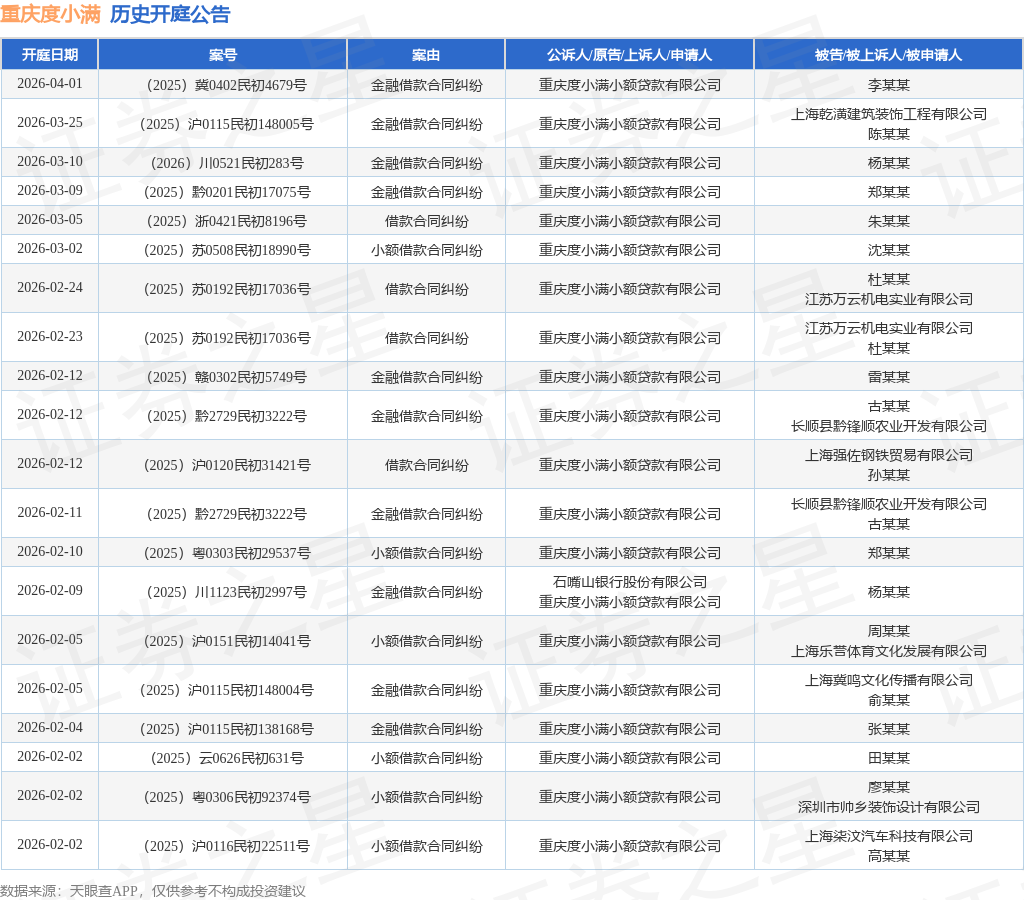This screenshot has width=1024, height=900.
Task: Click the 数据来源 footer note
Action: click(153, 891)
